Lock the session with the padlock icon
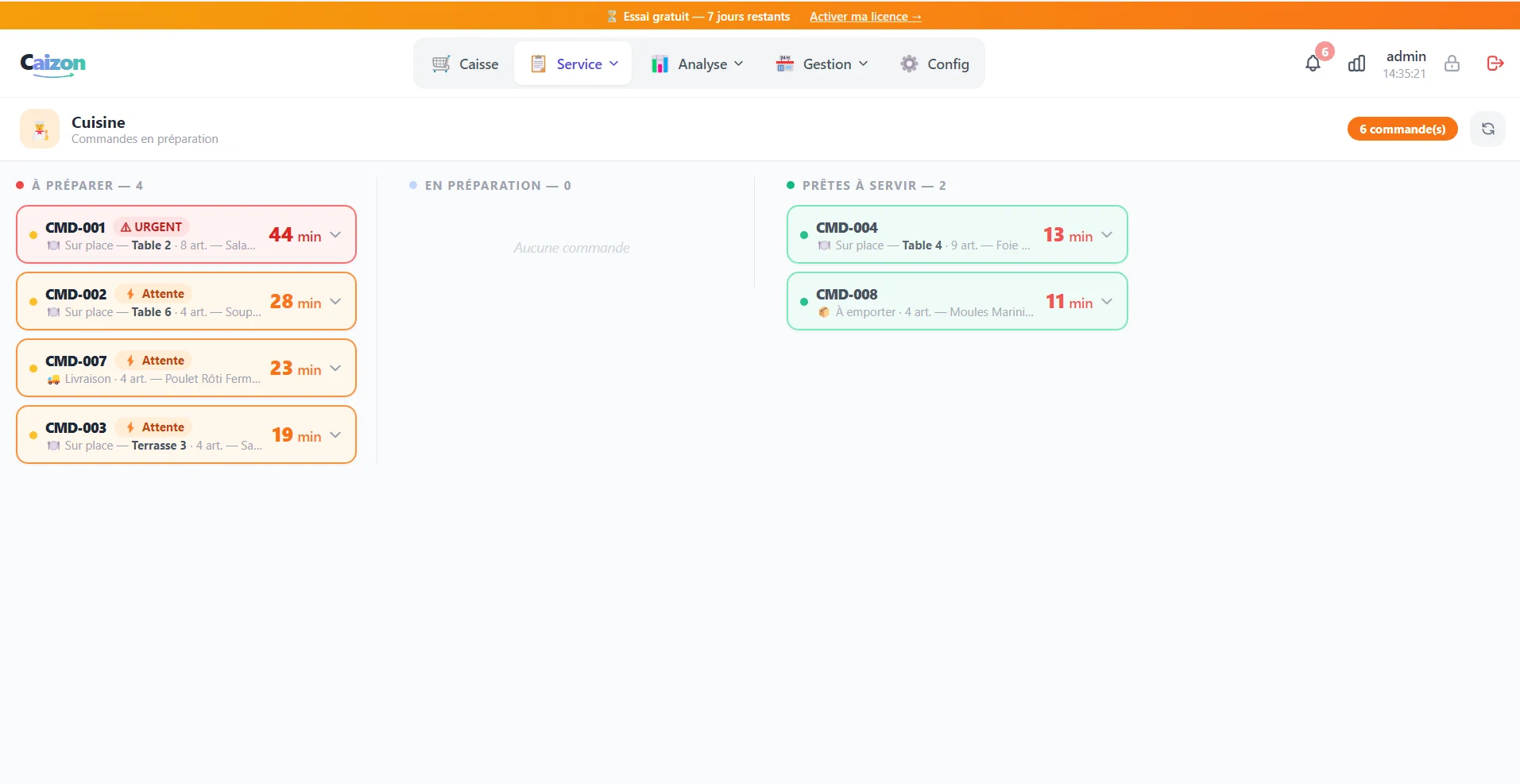This screenshot has width=1520, height=784. point(1452,64)
